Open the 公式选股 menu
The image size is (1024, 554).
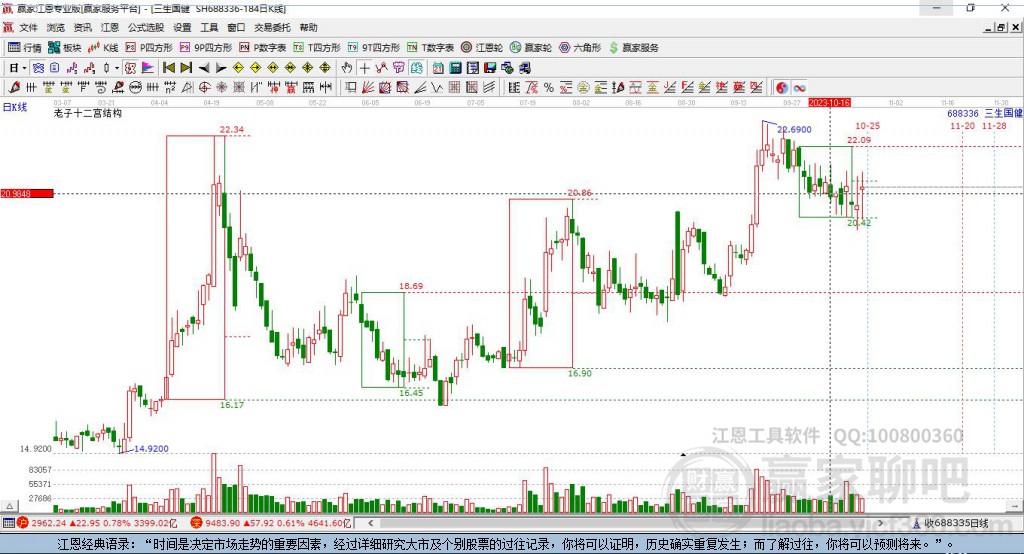pyautogui.click(x=146, y=27)
